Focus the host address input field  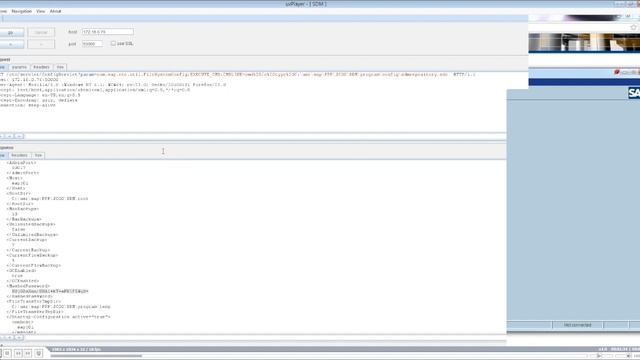[x=107, y=32]
